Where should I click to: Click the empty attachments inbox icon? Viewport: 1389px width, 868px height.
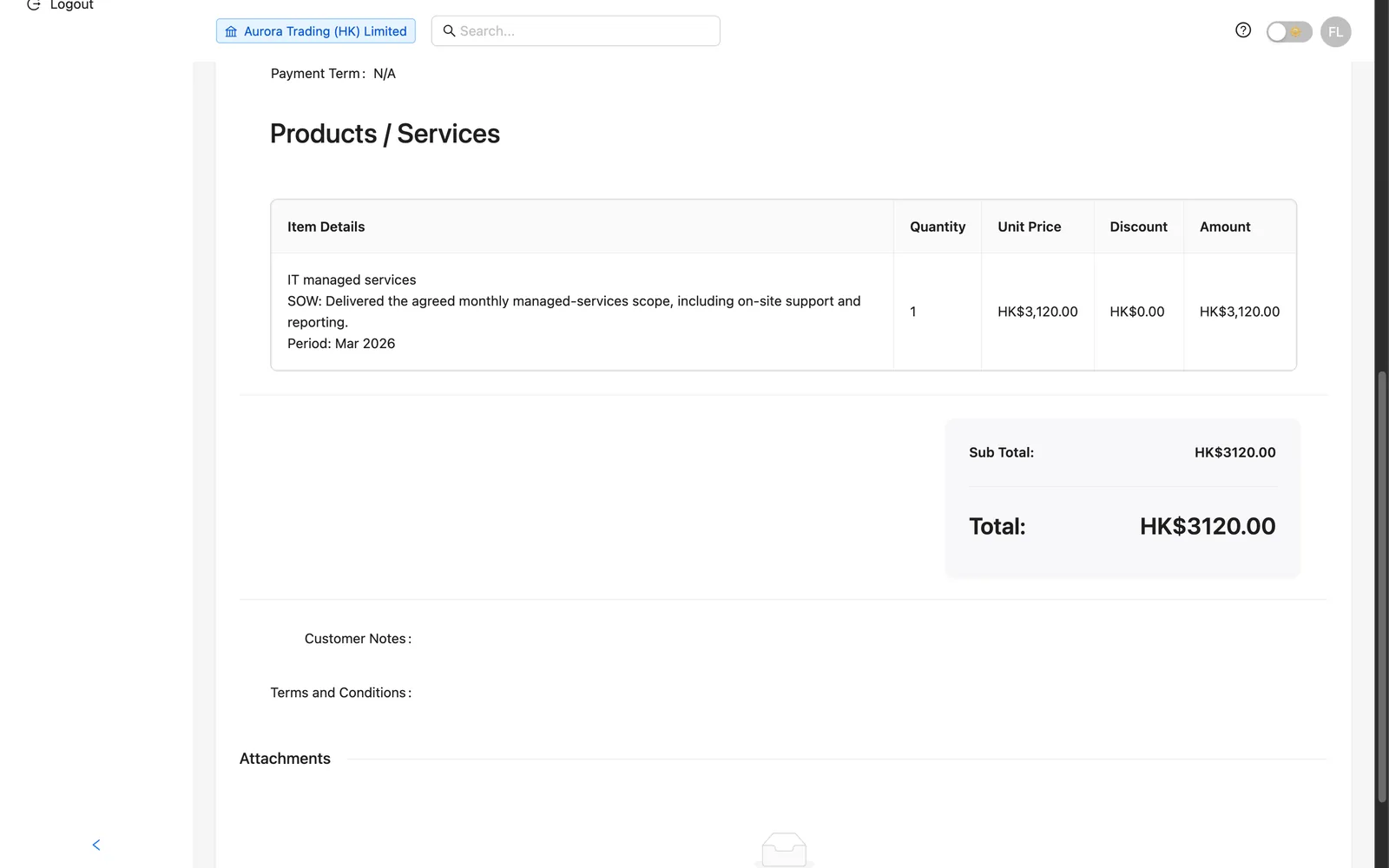(x=784, y=850)
